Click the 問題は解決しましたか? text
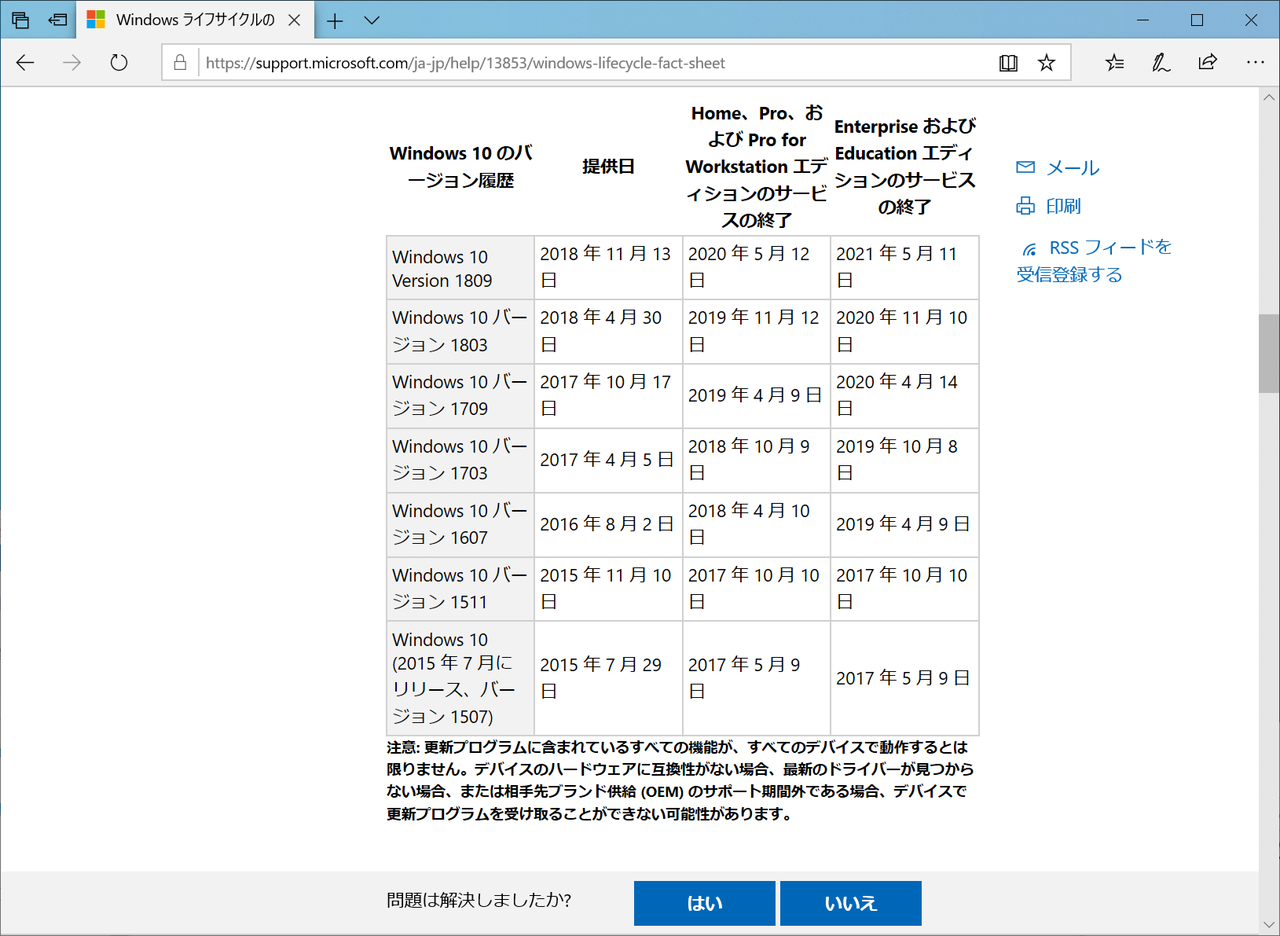Screen dimensions: 1280x936 pyautogui.click(x=479, y=900)
